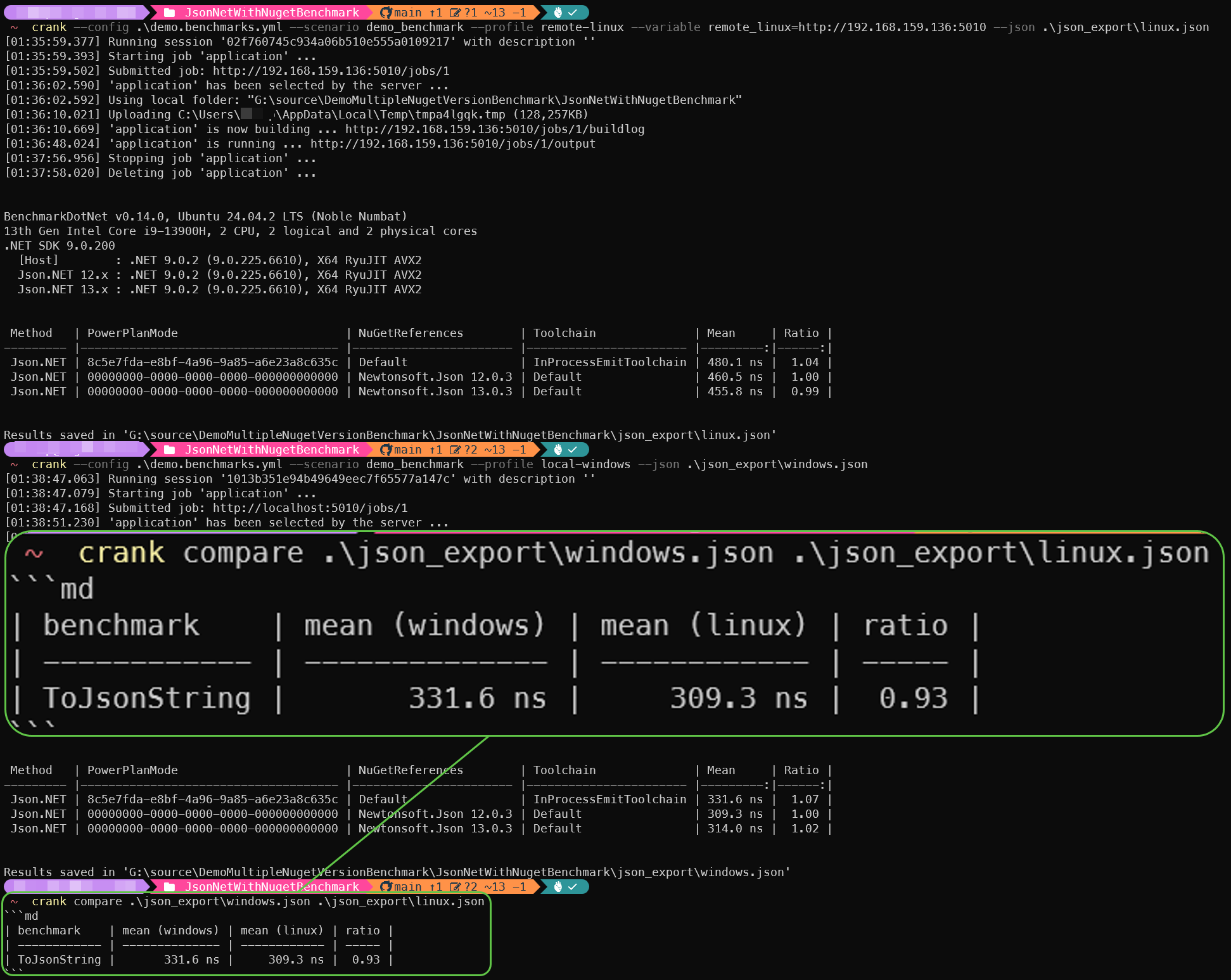Click '.NET SDK 9.0.200' line
Image resolution: width=1231 pixels, height=980 pixels.
pyautogui.click(x=60, y=246)
